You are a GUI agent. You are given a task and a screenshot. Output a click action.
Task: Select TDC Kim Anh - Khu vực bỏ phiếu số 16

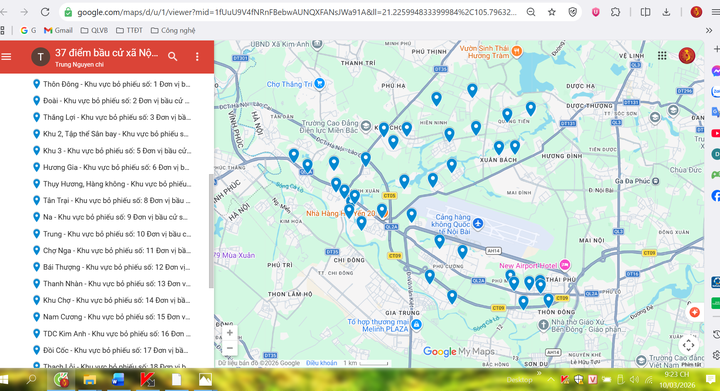(112, 333)
